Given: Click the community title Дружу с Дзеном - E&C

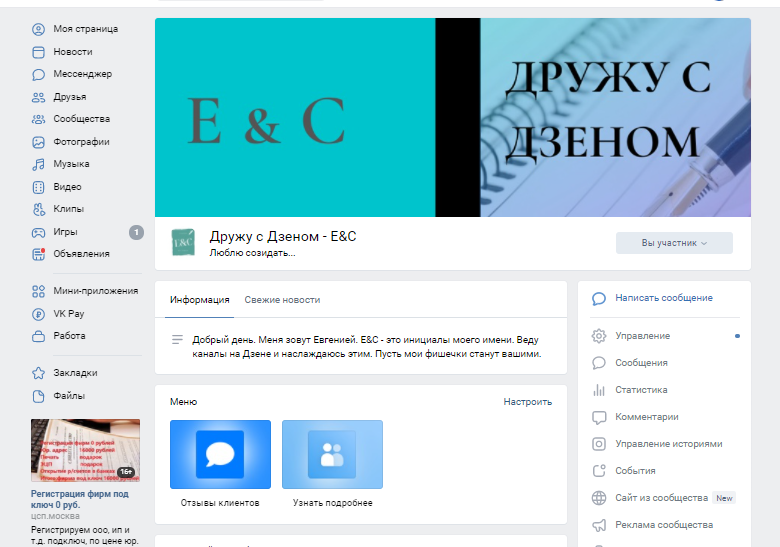Looking at the screenshot, I should click(x=283, y=236).
